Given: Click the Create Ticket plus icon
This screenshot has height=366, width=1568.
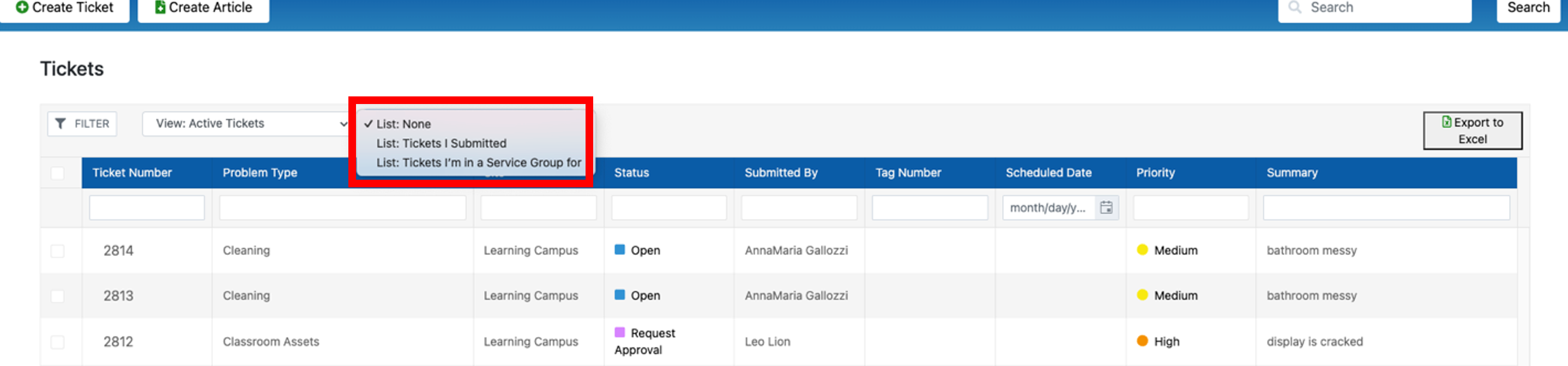Looking at the screenshot, I should click(22, 7).
